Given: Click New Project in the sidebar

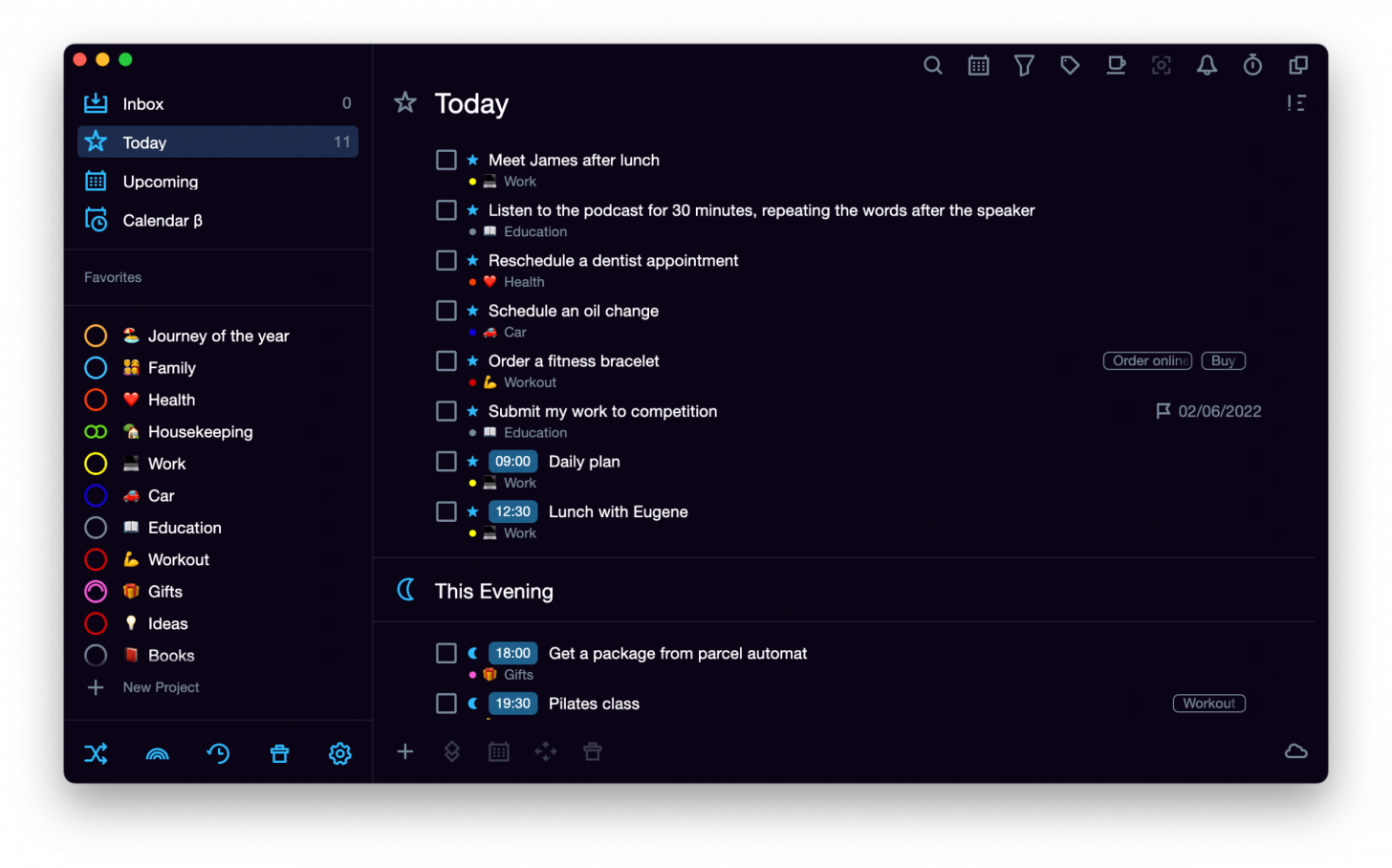Looking at the screenshot, I should point(161,686).
